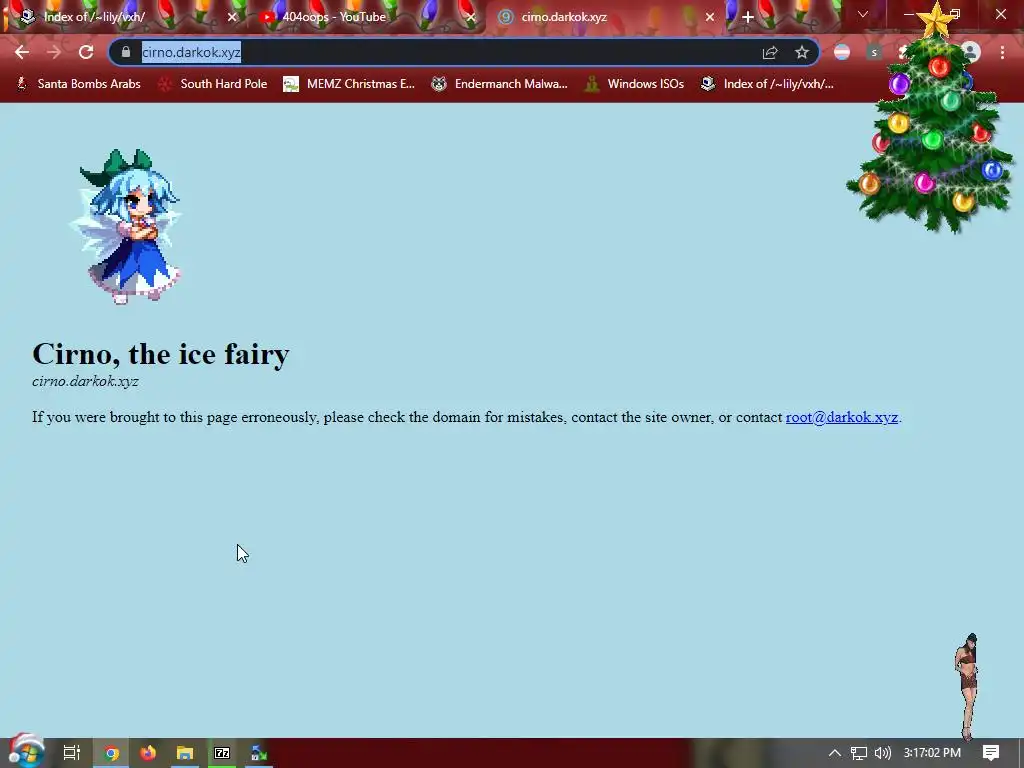Image resolution: width=1024 pixels, height=768 pixels.
Task: Open the 7-Zip taskbar icon
Action: pos(222,753)
